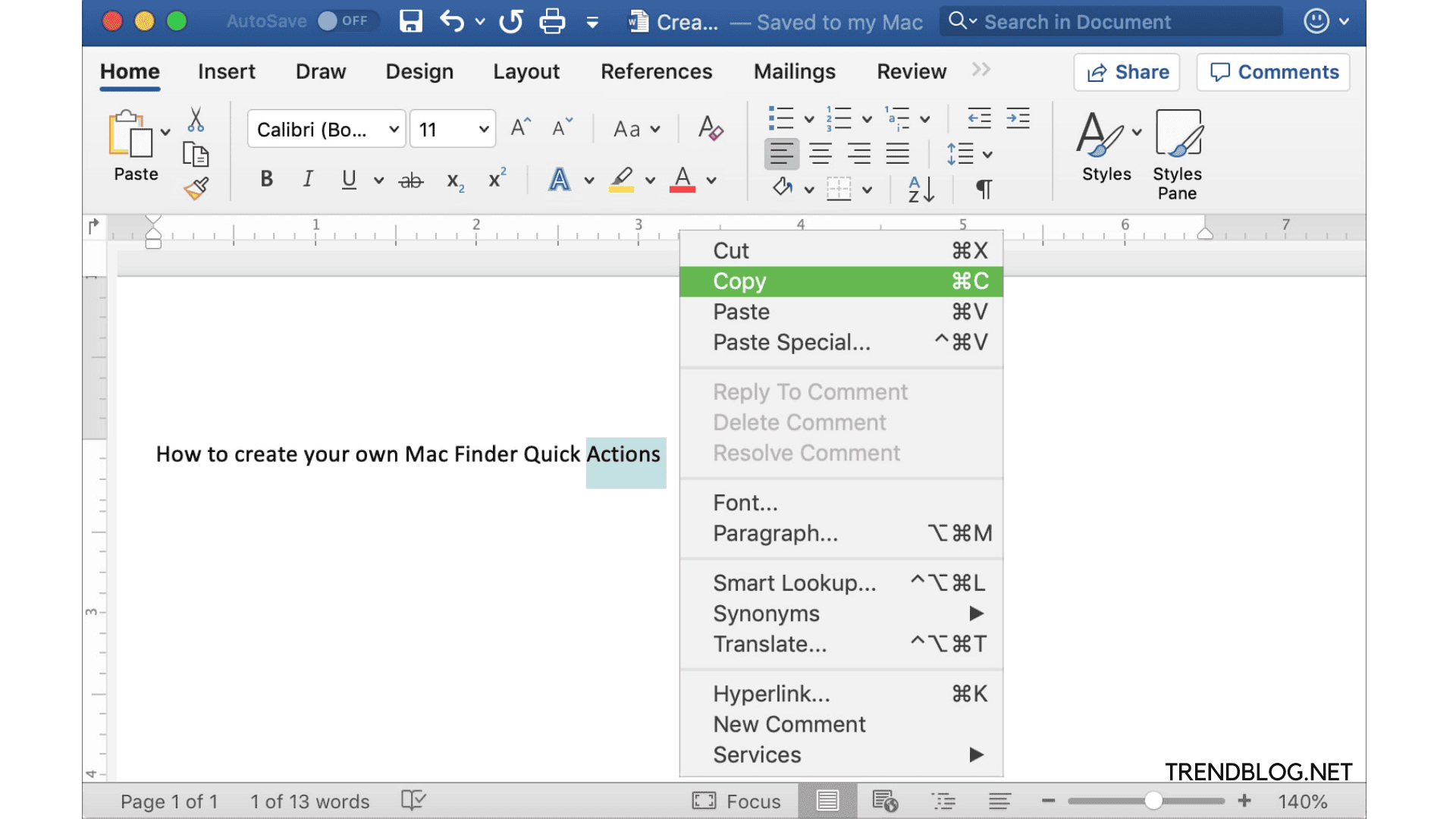This screenshot has height=819, width=1456.
Task: Click the Superscript icon
Action: coord(496,180)
